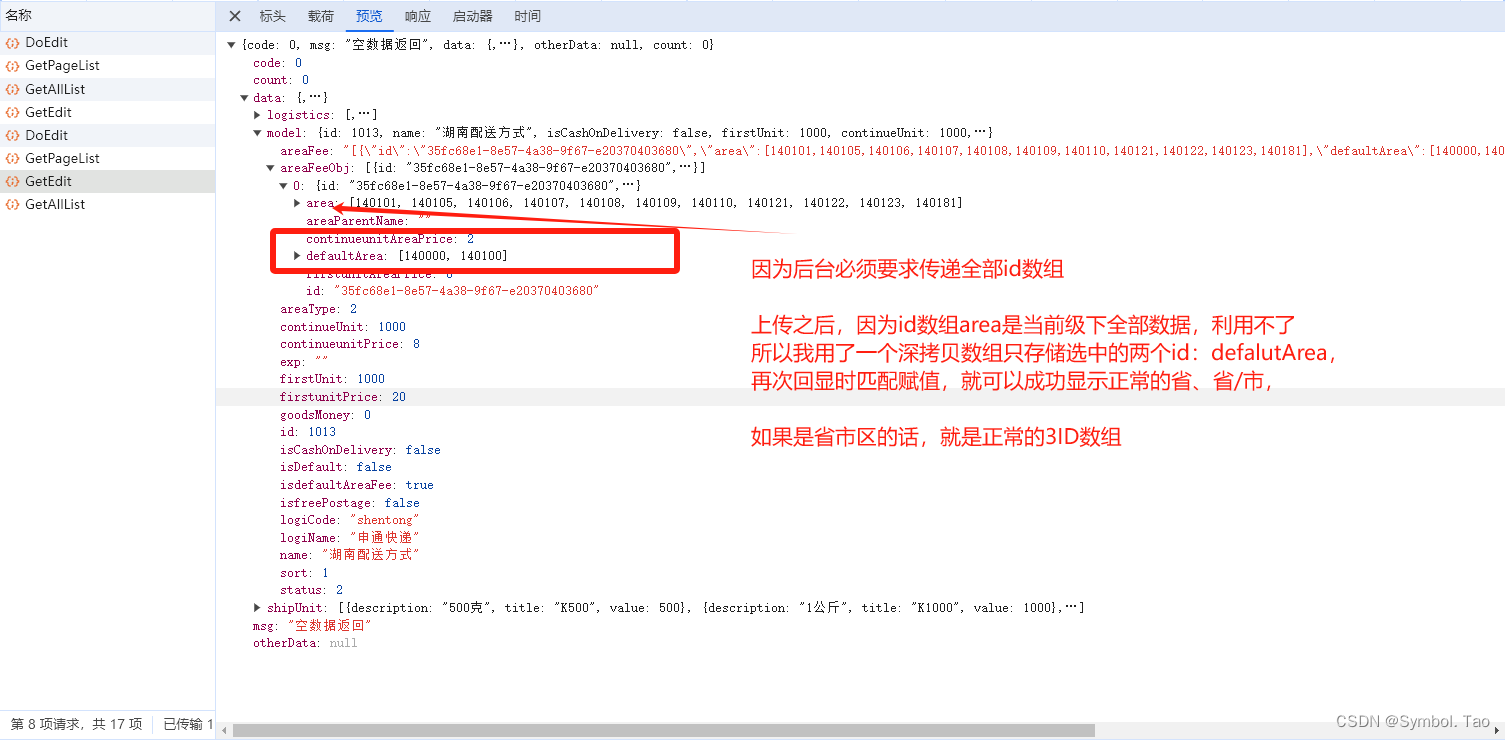
Task: Click the "第 8 项请求，共 17 项" status
Action: 76,724
